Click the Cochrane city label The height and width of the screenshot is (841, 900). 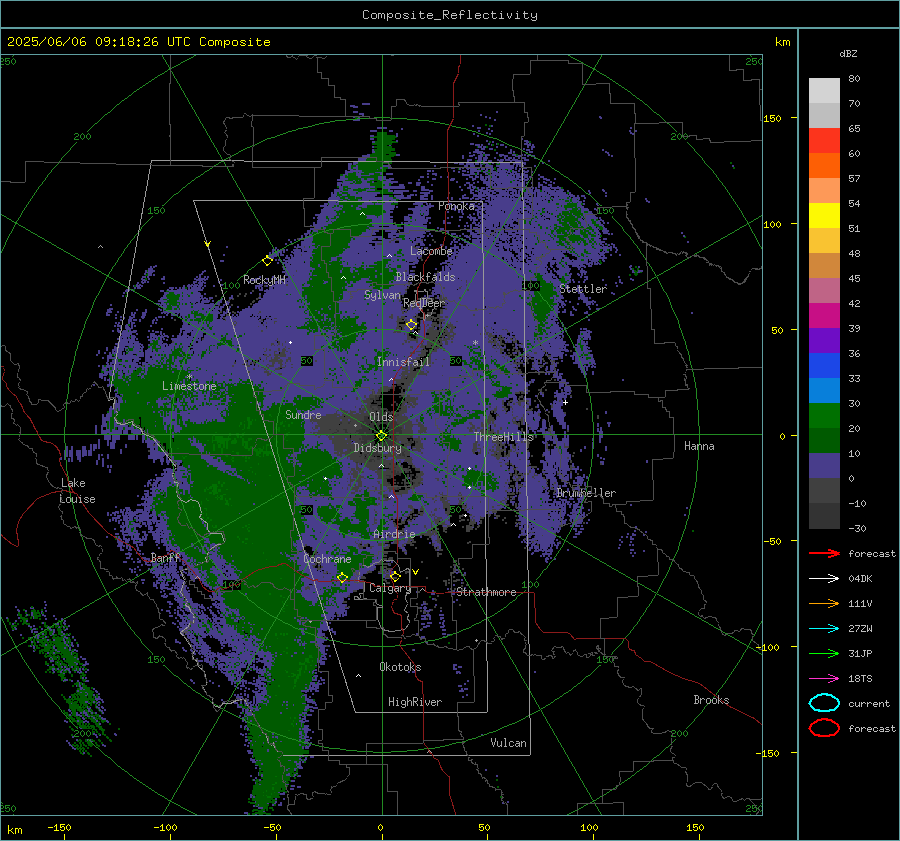[327, 559]
